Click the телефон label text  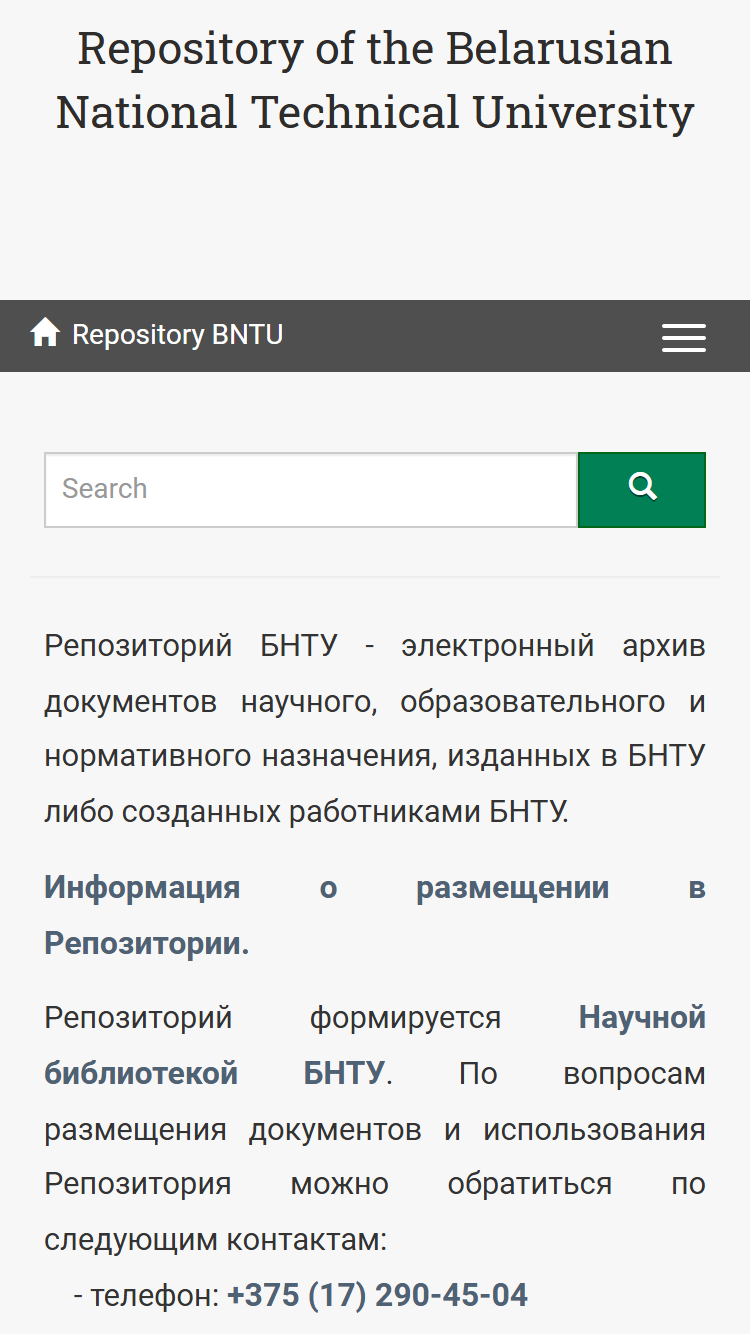pyautogui.click(x=155, y=1296)
